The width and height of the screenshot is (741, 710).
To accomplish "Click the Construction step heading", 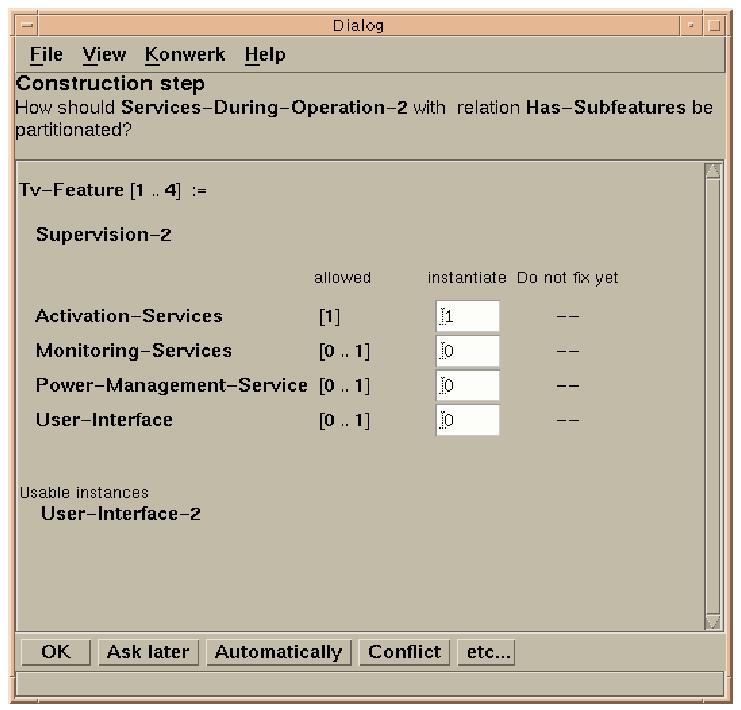I will [x=110, y=83].
